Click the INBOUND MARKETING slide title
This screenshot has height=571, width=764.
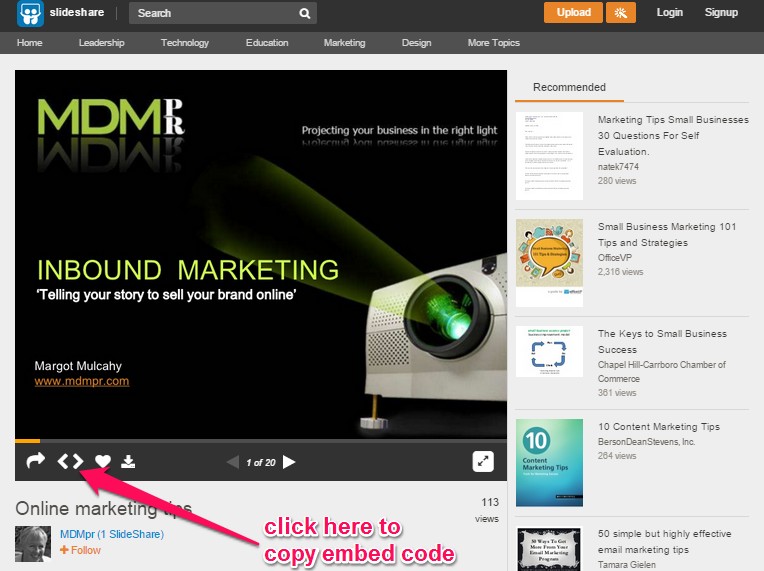[x=188, y=270]
